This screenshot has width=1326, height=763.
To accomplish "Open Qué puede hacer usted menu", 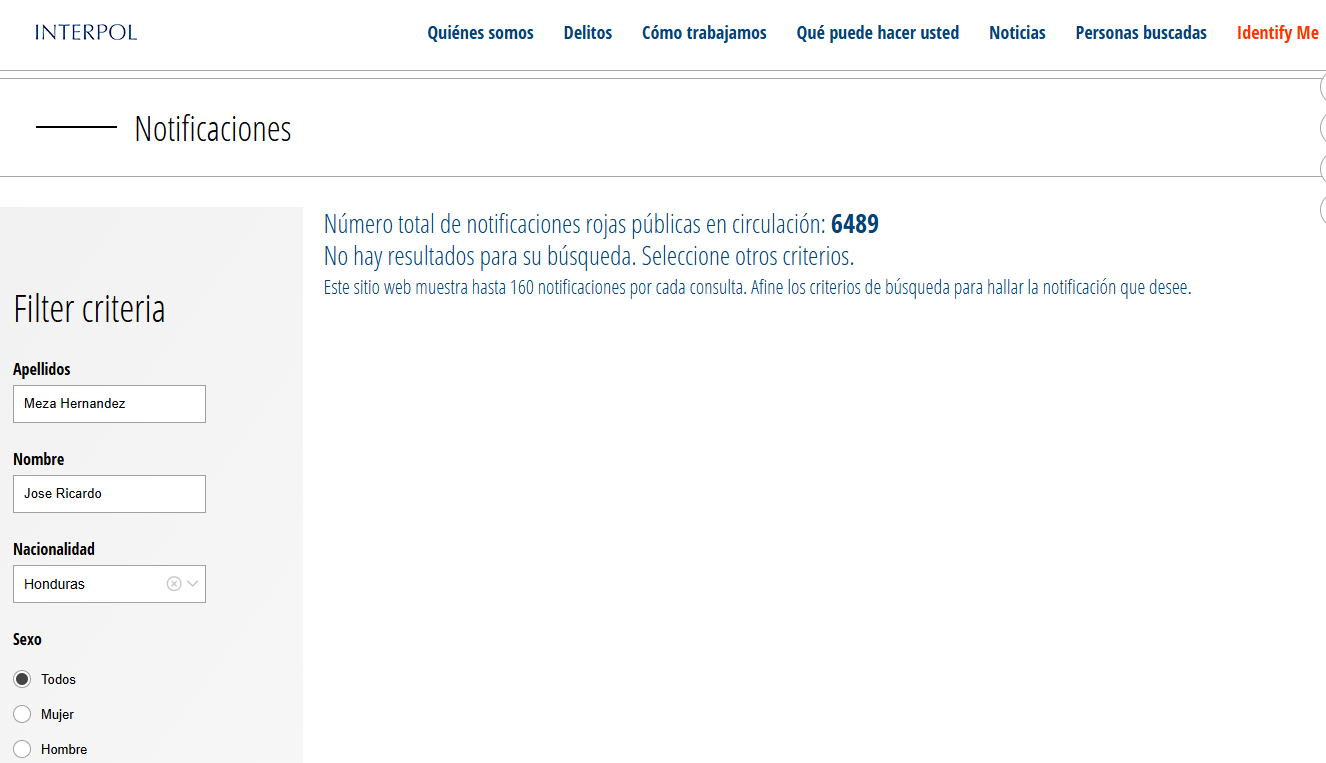I will (877, 33).
